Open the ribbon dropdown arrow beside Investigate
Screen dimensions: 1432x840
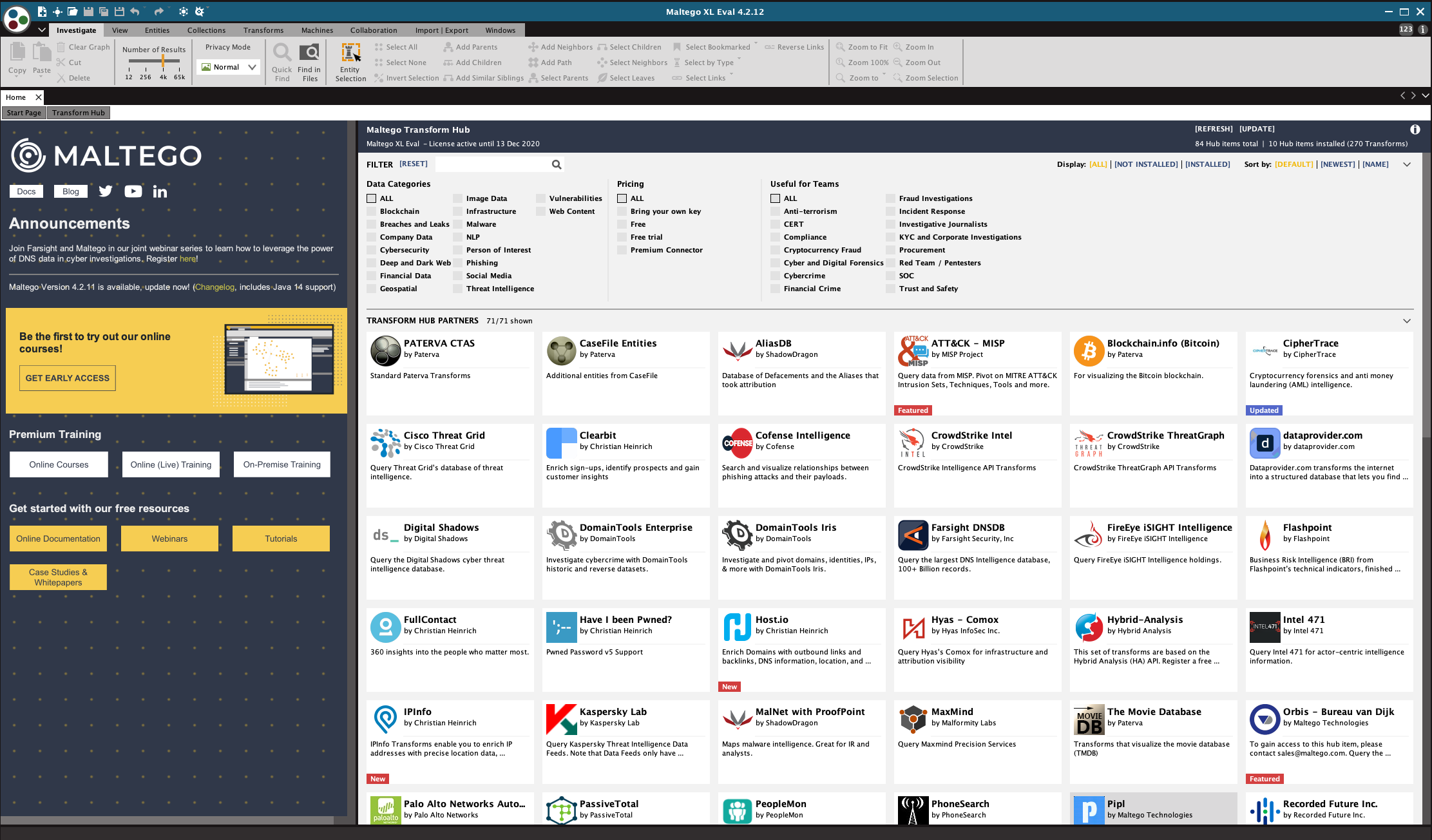(x=42, y=30)
